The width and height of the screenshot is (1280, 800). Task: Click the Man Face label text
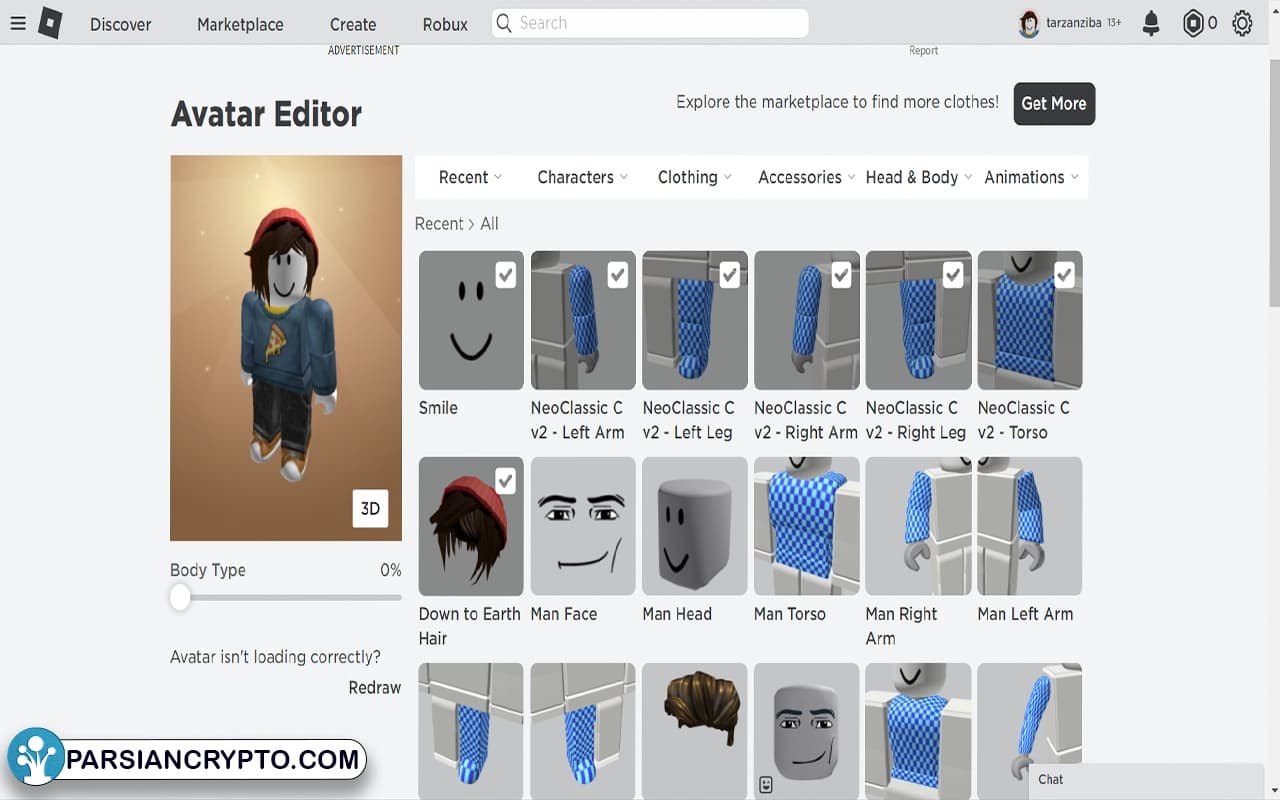564,614
